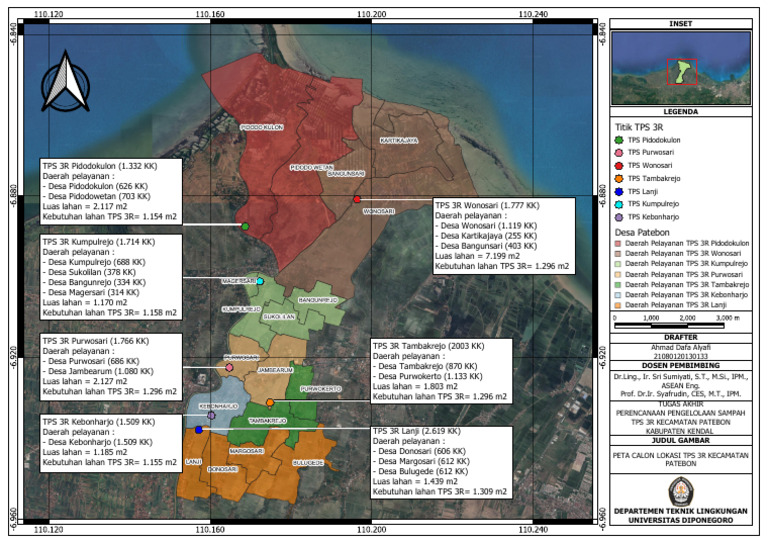Select the cyan Kumpulrejo marker near Magersari

(x=260, y=281)
